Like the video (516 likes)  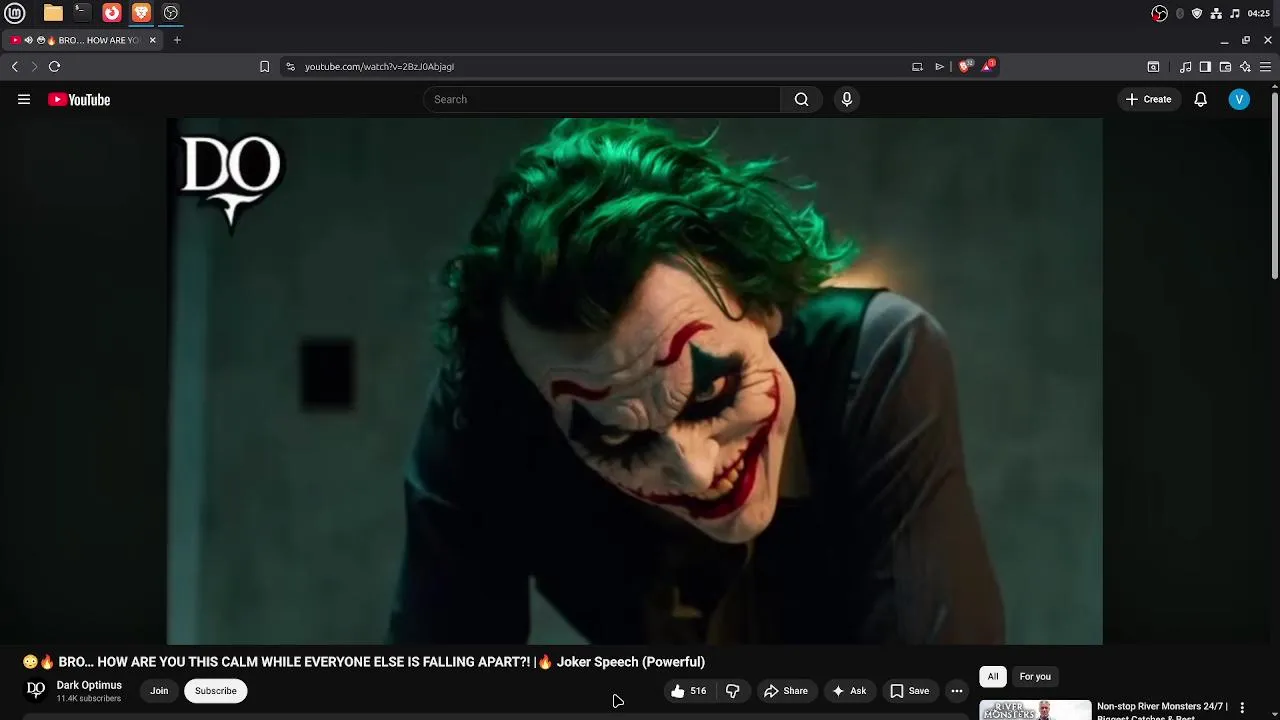click(x=688, y=691)
